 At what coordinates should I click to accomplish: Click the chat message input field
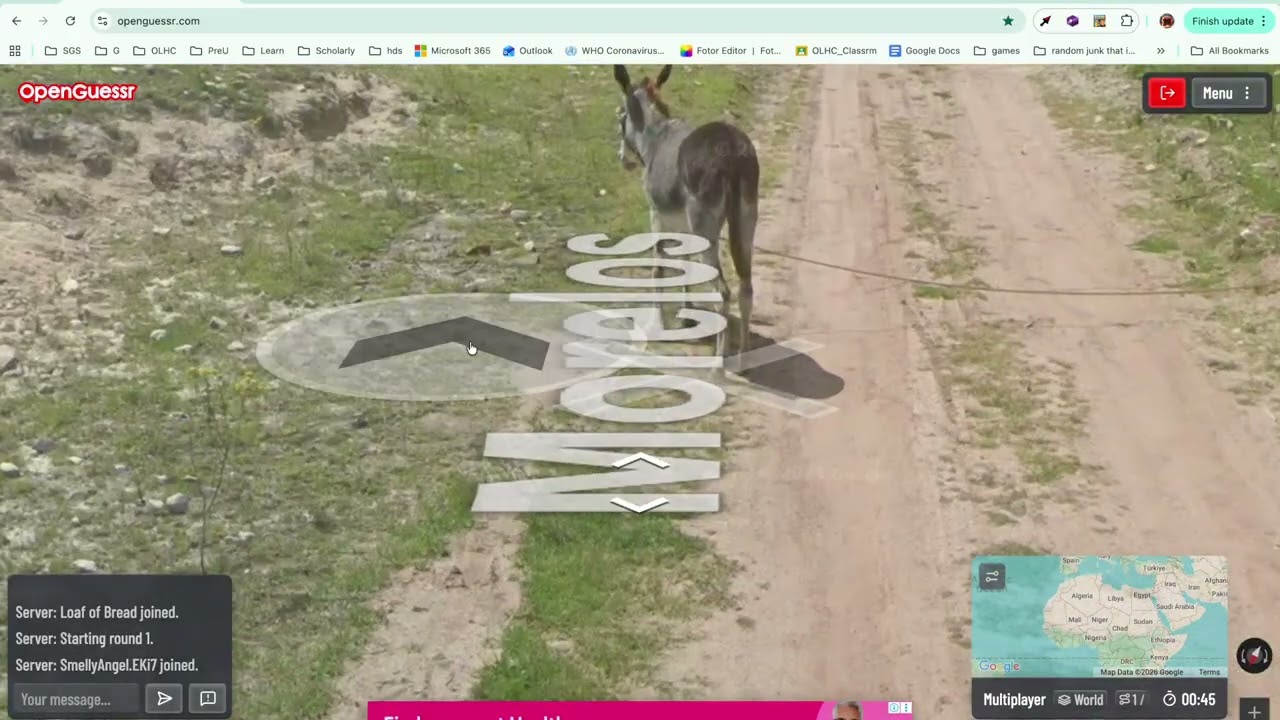(75, 699)
